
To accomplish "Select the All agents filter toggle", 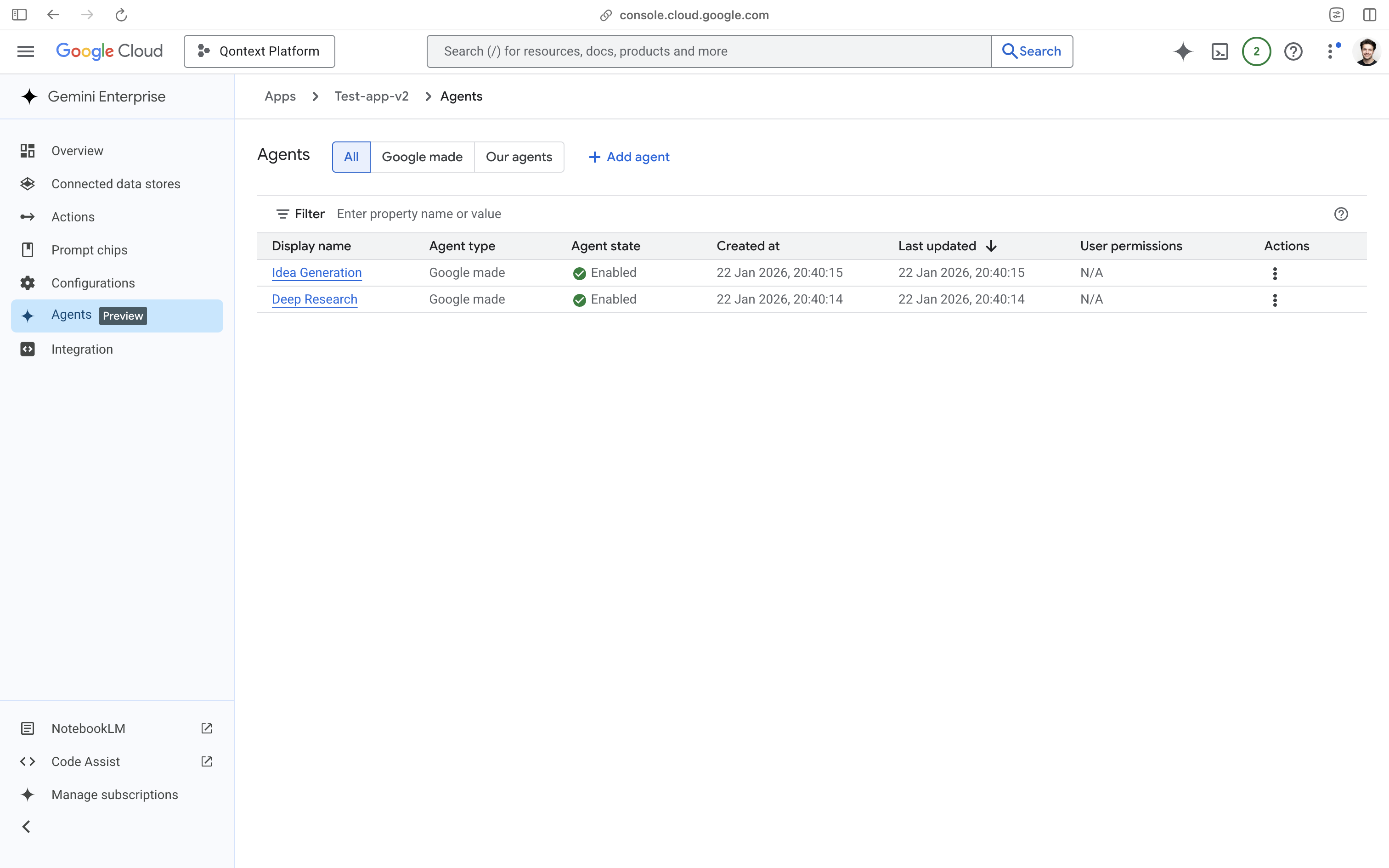I will [350, 157].
